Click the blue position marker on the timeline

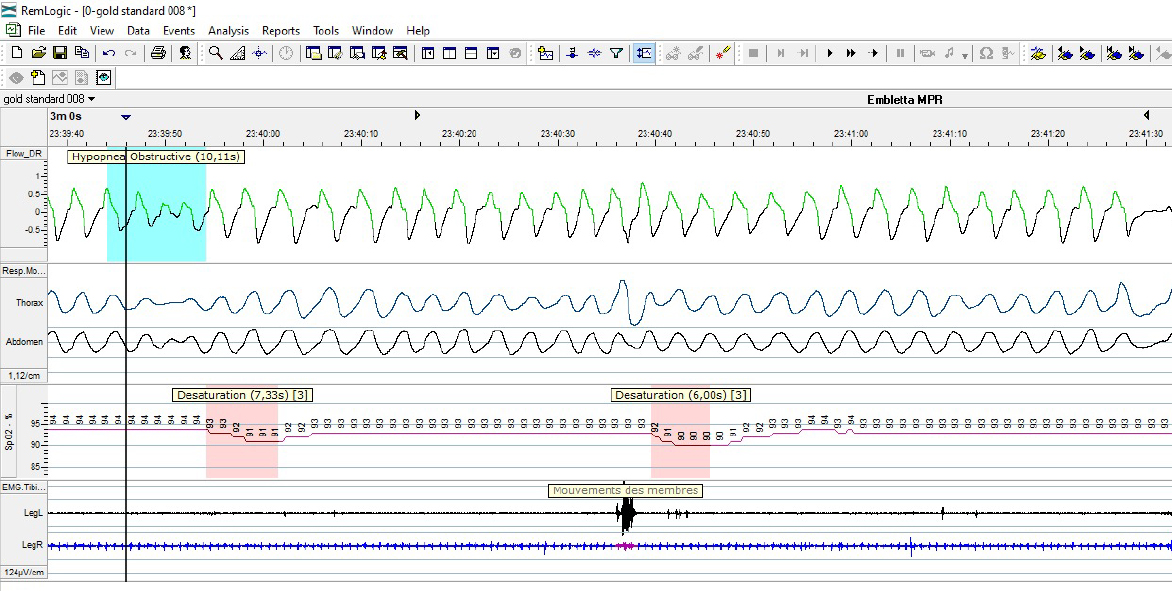(x=126, y=116)
